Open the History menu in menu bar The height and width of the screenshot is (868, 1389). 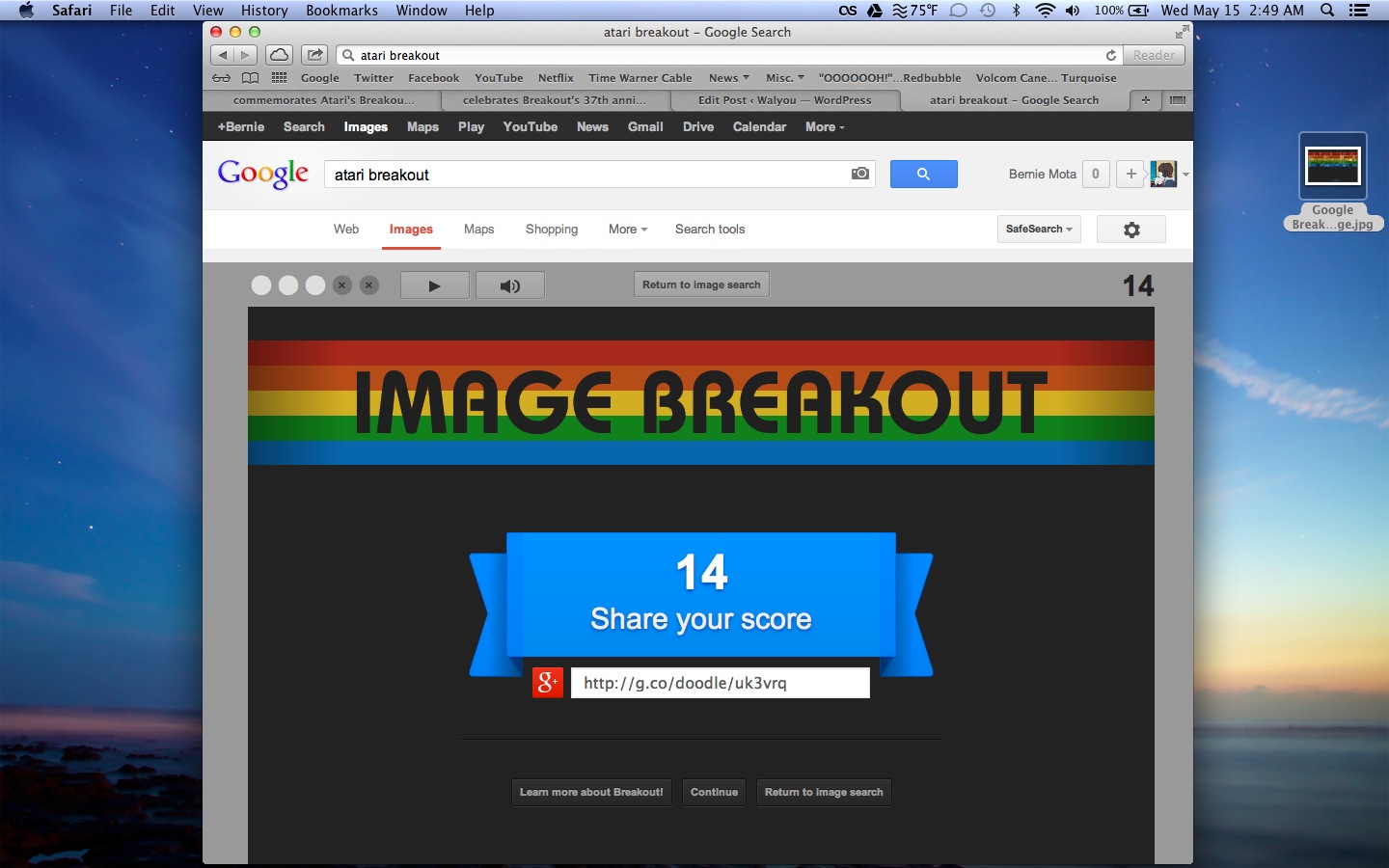click(264, 11)
